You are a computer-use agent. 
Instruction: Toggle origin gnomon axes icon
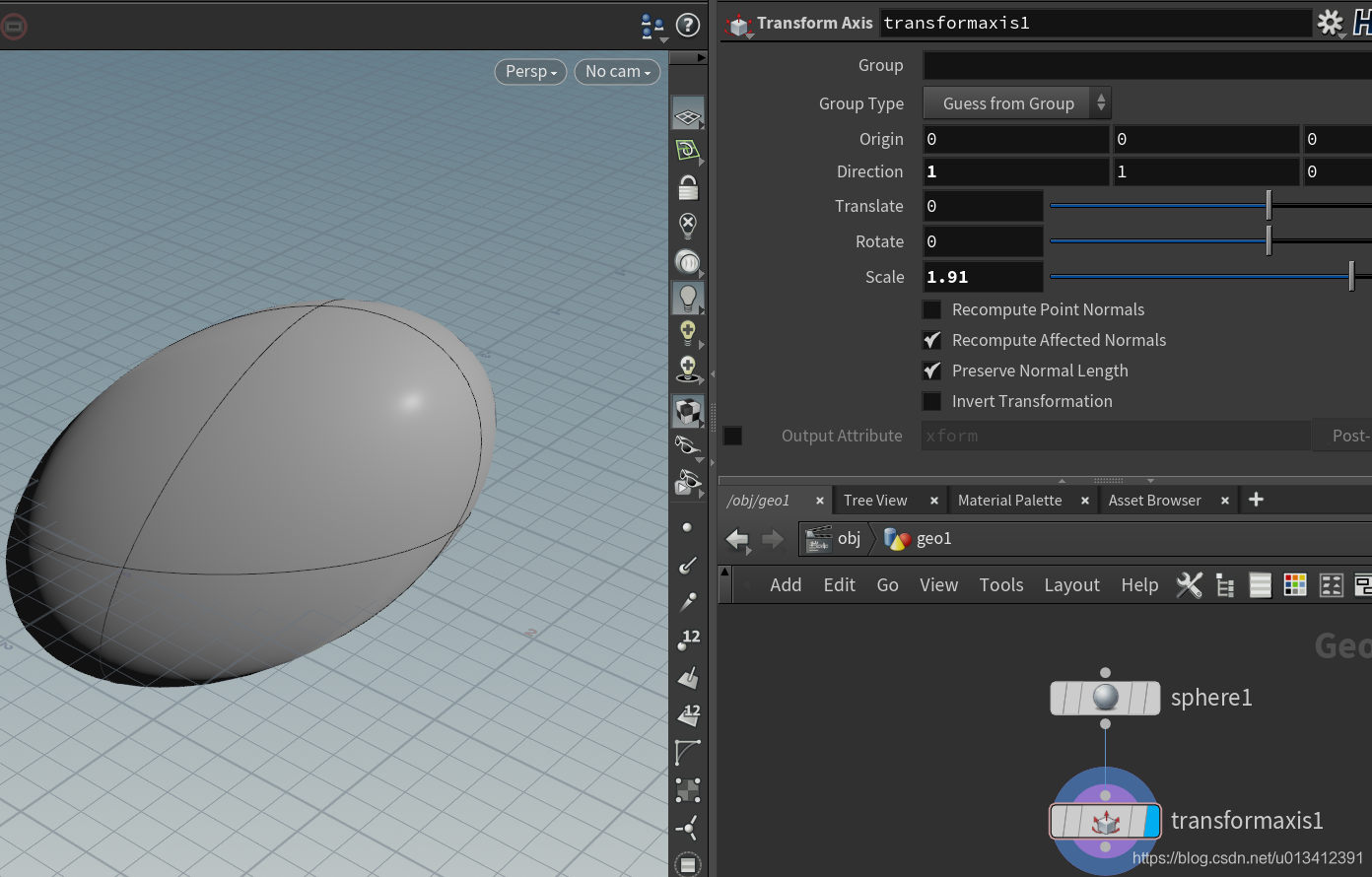[x=688, y=828]
